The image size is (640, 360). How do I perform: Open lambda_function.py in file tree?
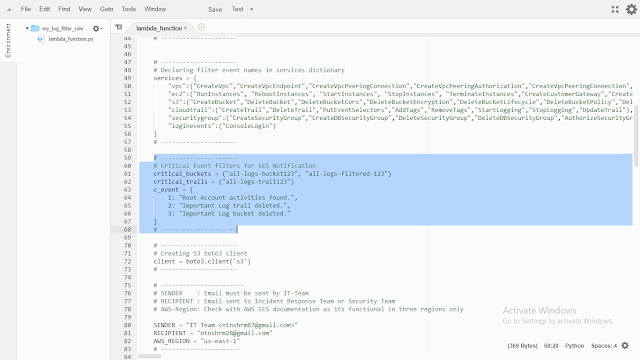(x=71, y=39)
